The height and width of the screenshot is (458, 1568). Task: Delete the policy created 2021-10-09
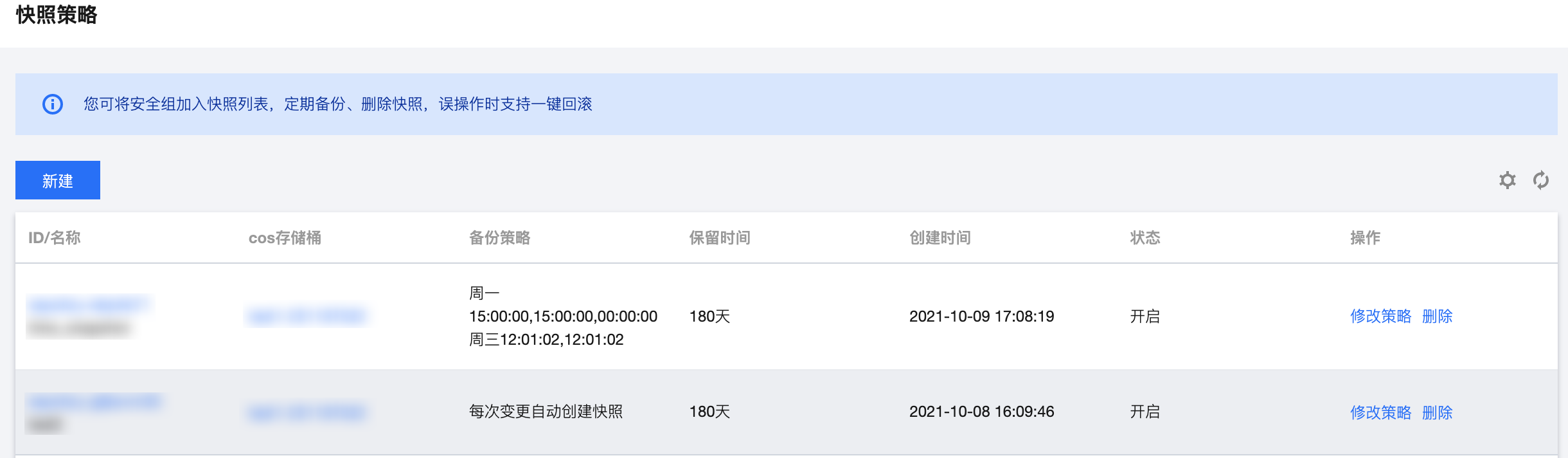point(1437,316)
